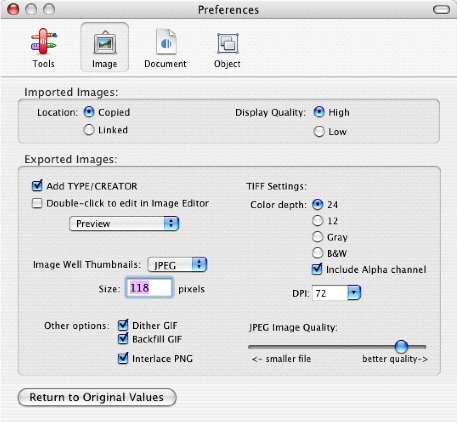Click Return to Original Values button
Image resolution: width=457 pixels, height=423 pixels.
pyautogui.click(x=97, y=397)
